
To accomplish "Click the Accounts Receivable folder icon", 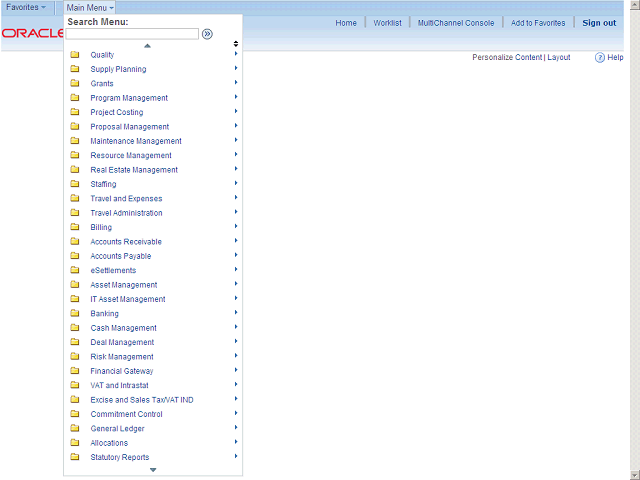I will click(75, 241).
